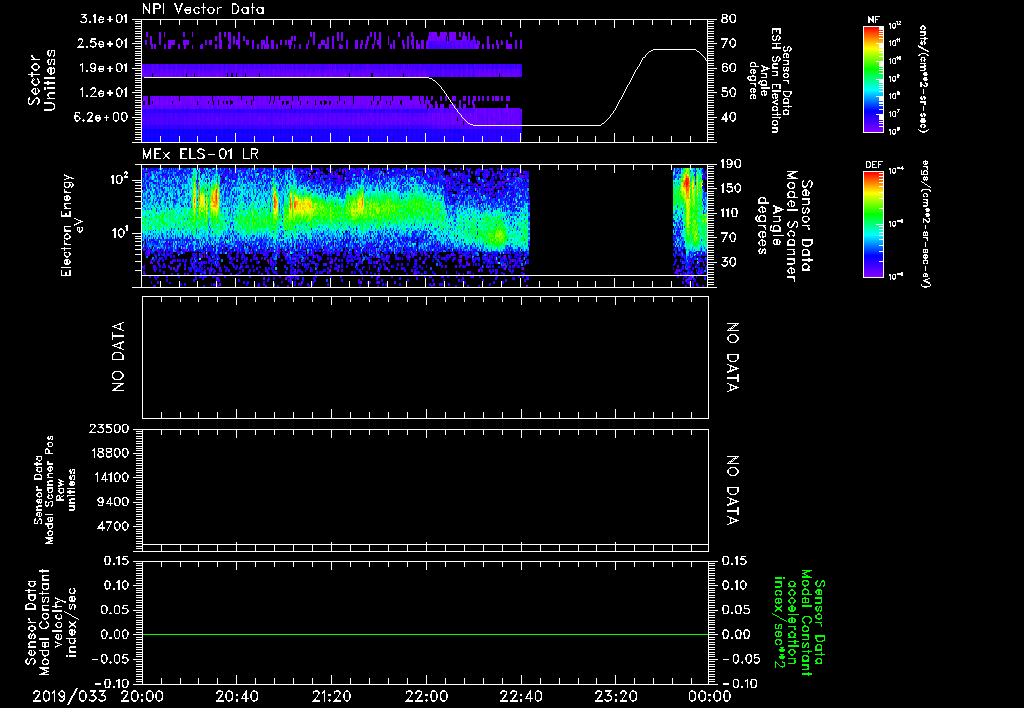Click the NO DATA label beside the Scanner Pos panel
Image resolution: width=1024 pixels, height=708 pixels.
[x=733, y=491]
